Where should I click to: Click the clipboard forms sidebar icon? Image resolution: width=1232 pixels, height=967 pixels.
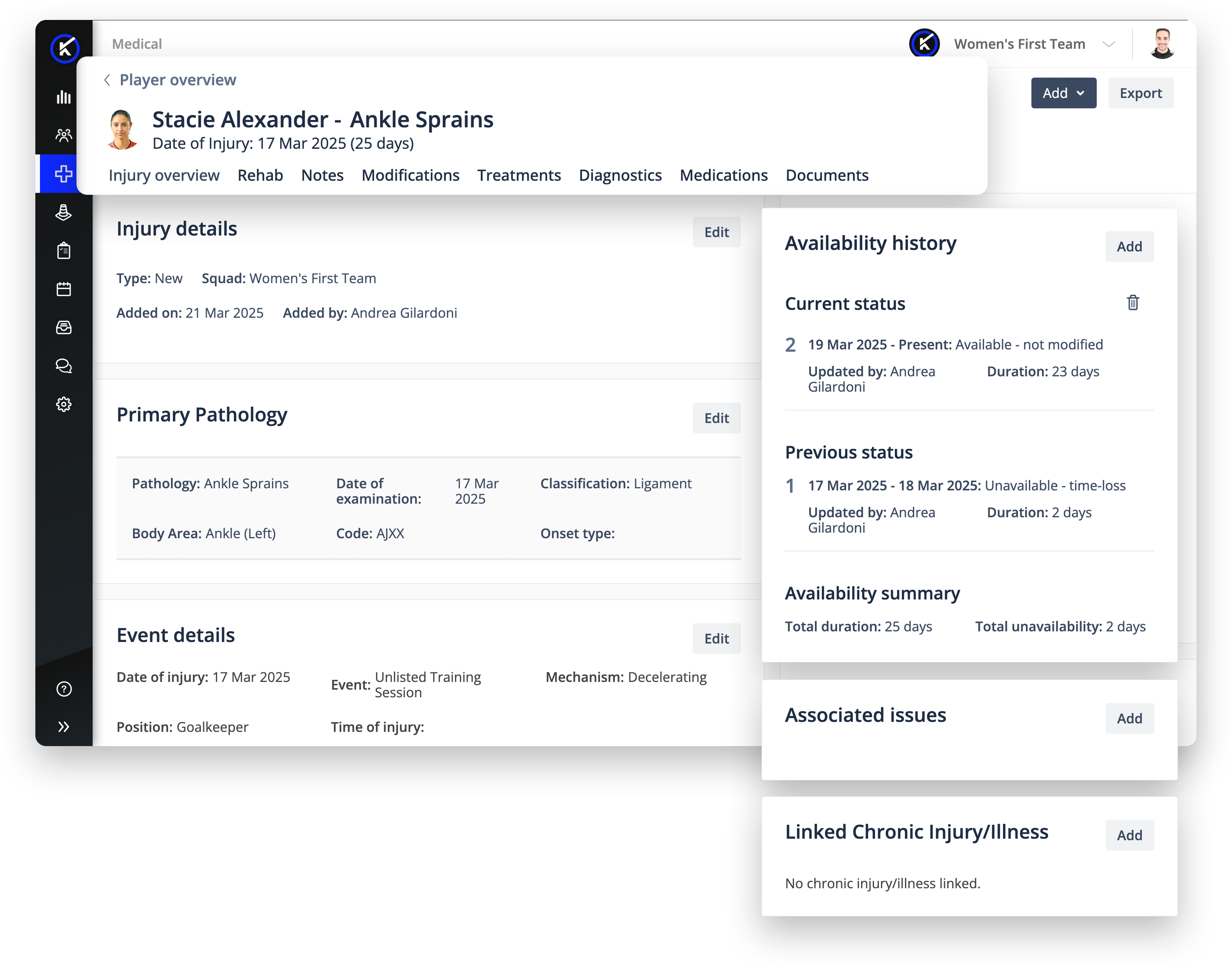[x=64, y=251]
